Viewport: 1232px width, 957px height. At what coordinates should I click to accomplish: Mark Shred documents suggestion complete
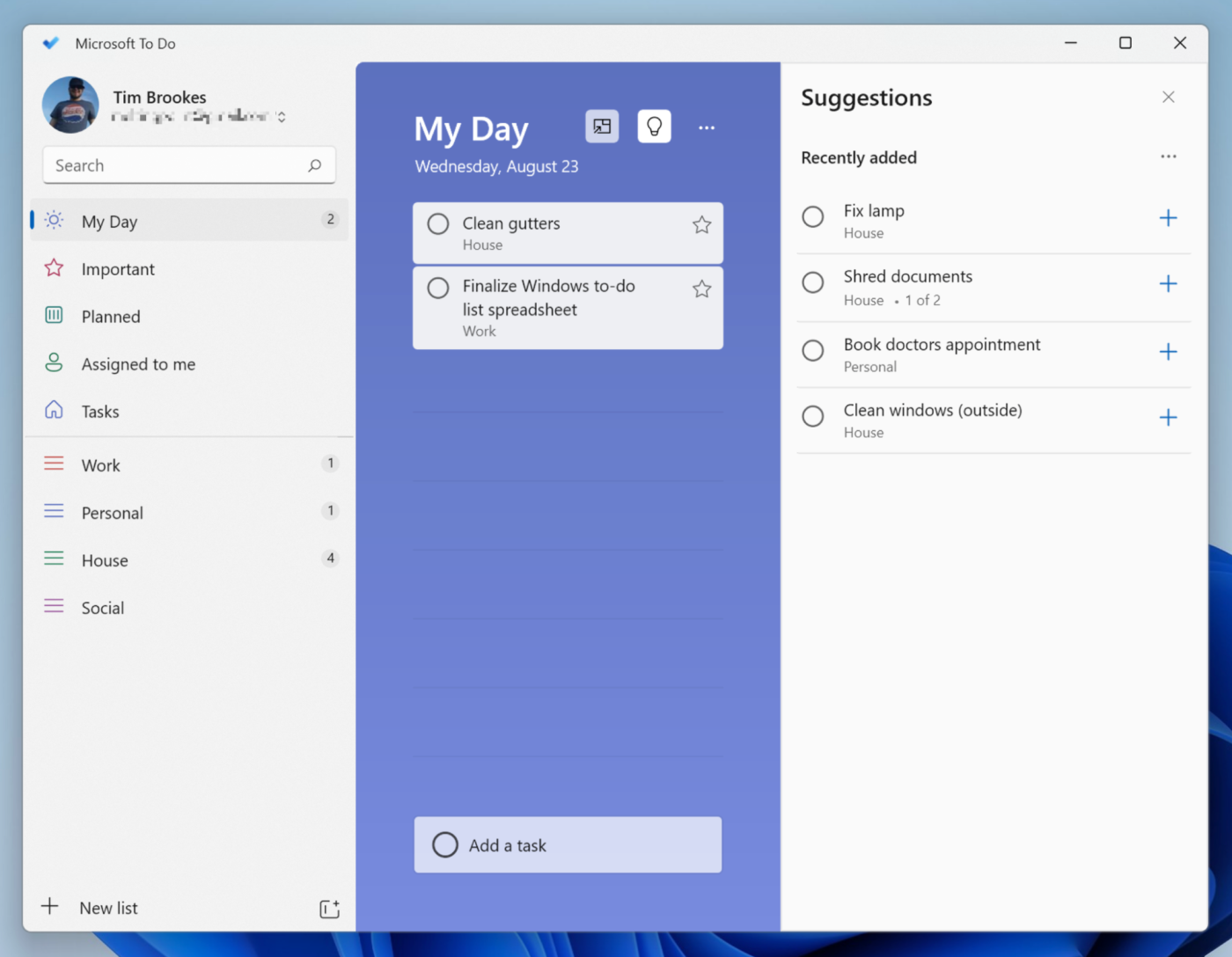click(813, 282)
